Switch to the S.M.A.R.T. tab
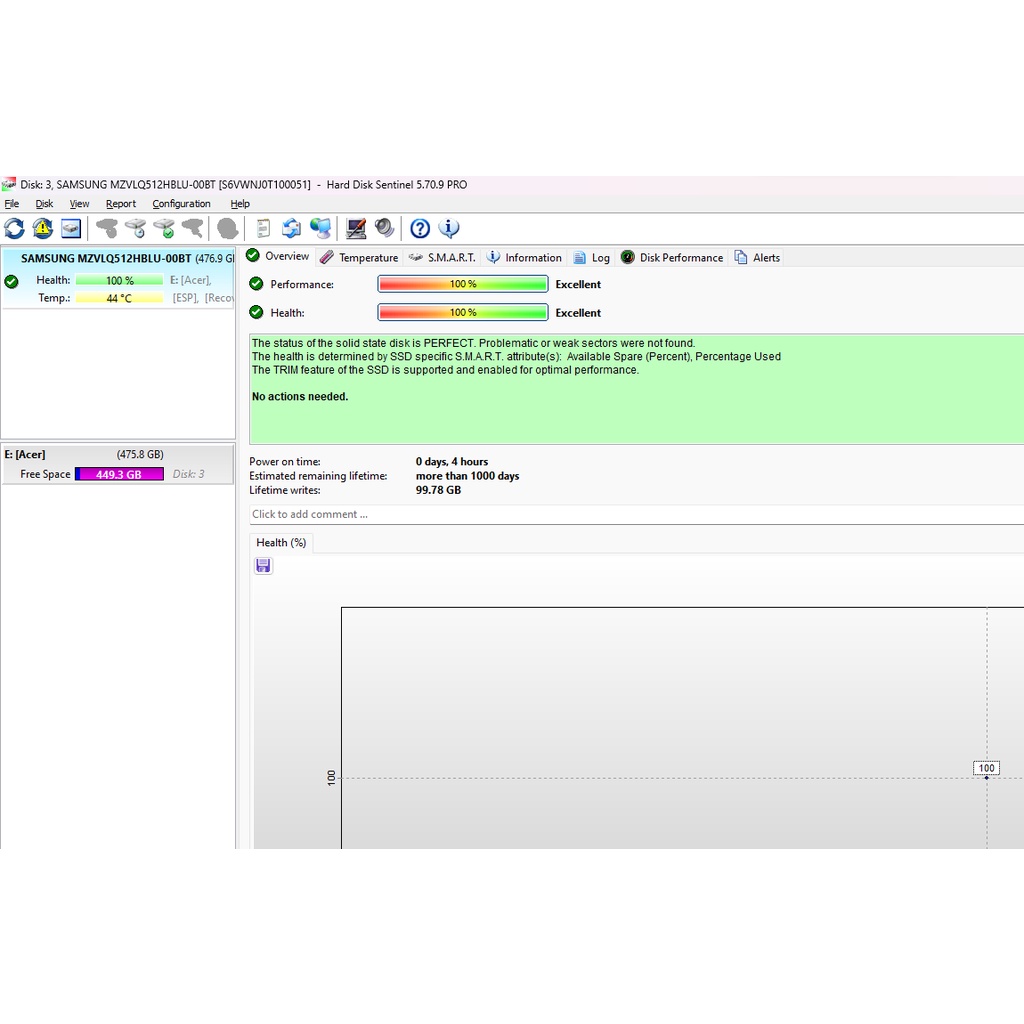 (x=442, y=258)
